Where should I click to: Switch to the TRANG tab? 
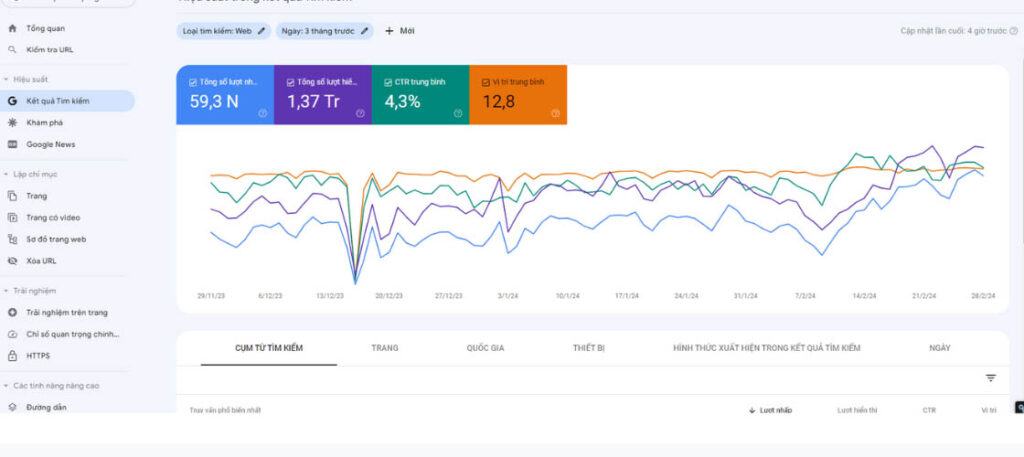pyautogui.click(x=385, y=348)
